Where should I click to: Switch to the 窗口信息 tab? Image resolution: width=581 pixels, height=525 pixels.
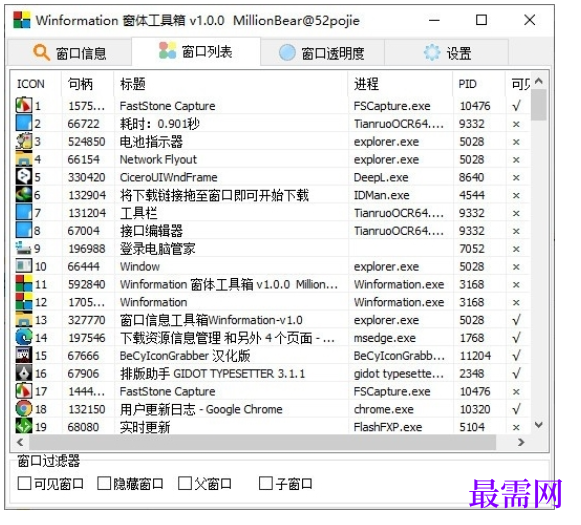tap(70, 53)
